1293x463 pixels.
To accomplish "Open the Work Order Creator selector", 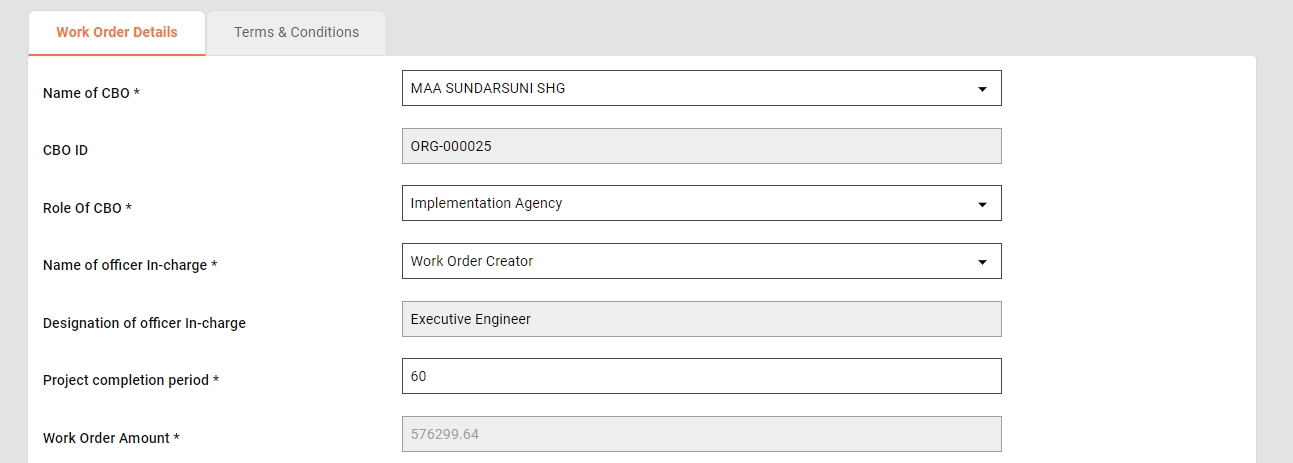I will [x=690, y=261].
